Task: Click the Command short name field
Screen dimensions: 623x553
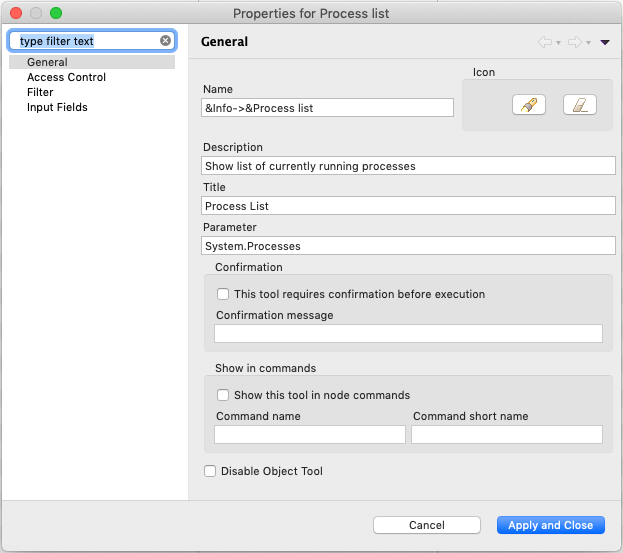Action: pyautogui.click(x=507, y=435)
